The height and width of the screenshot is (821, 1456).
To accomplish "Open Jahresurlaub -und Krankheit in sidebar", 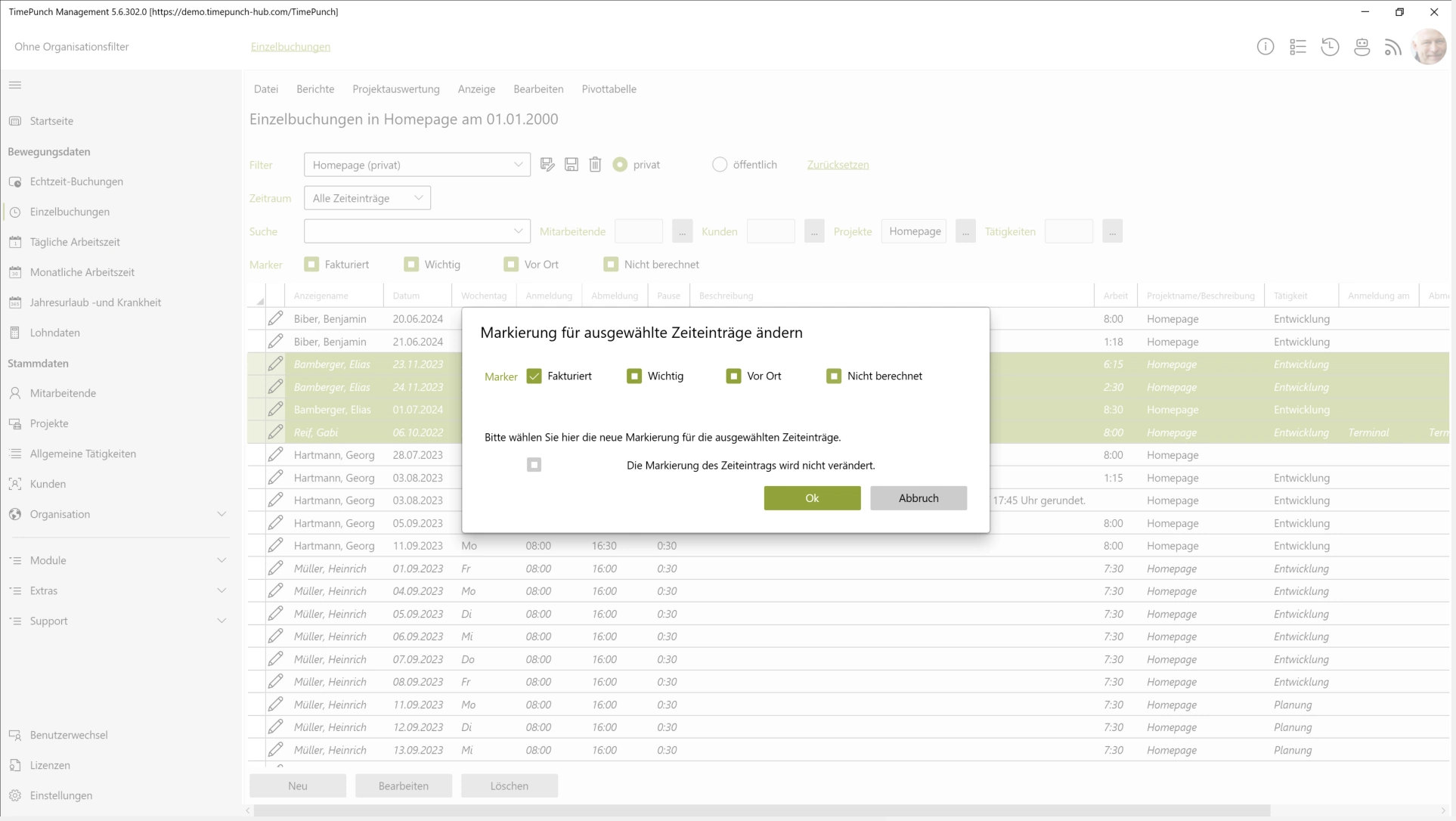I will 95,302.
